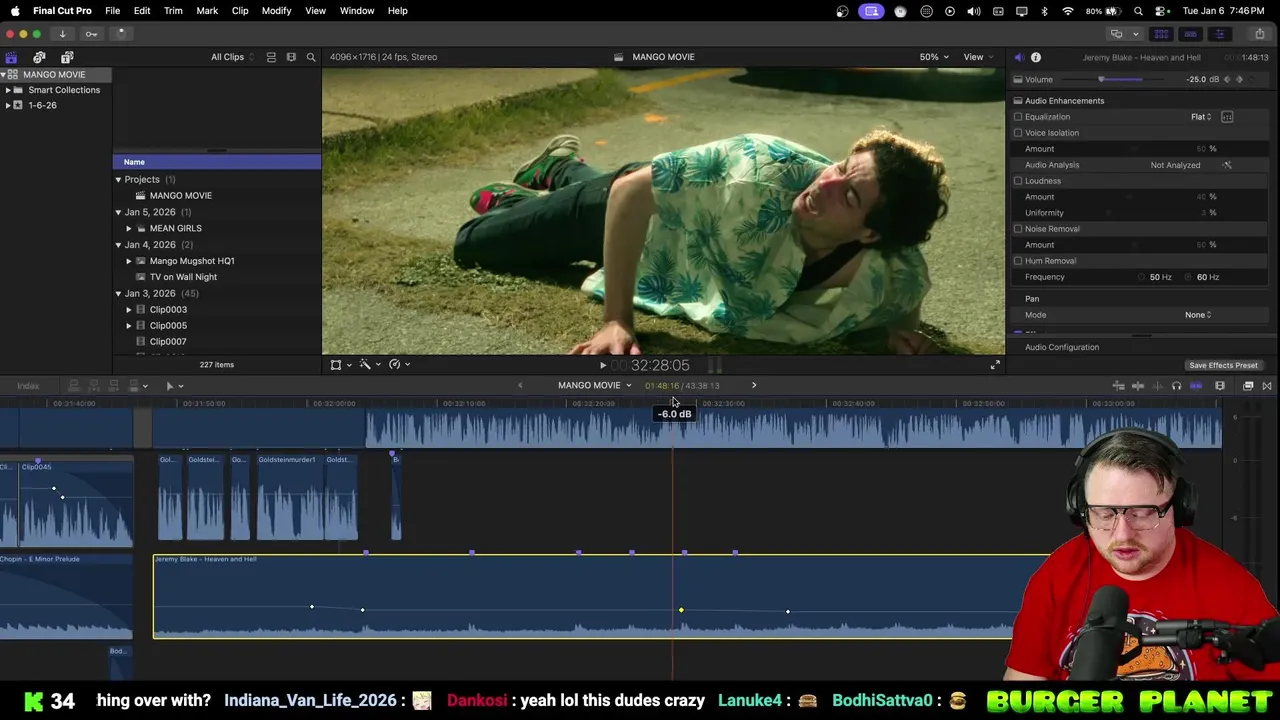Open the Retime speedometer menu
Viewport: 1280px width, 720px height.
pyautogui.click(x=395, y=365)
